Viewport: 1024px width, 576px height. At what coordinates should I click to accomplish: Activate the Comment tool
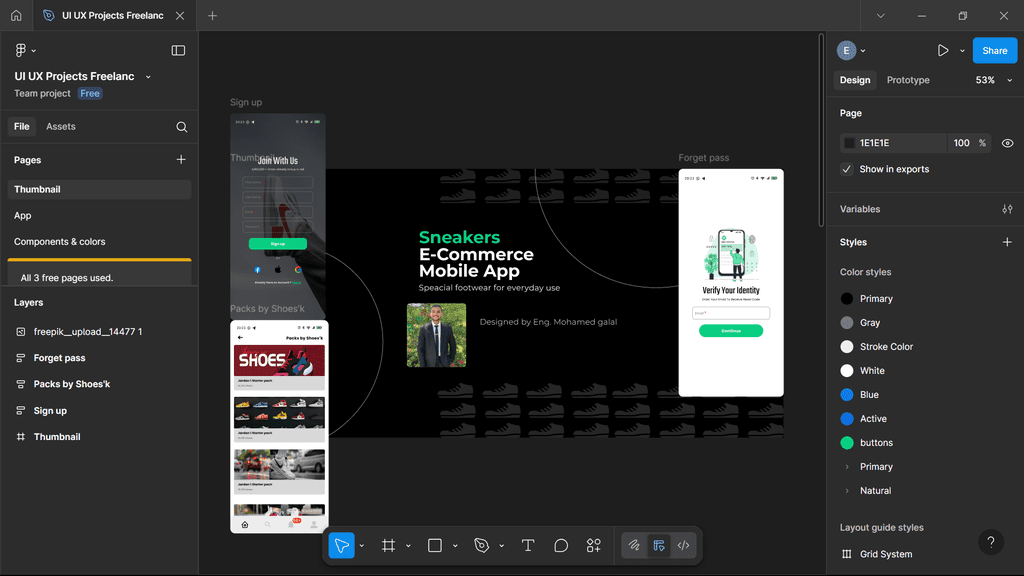(561, 545)
